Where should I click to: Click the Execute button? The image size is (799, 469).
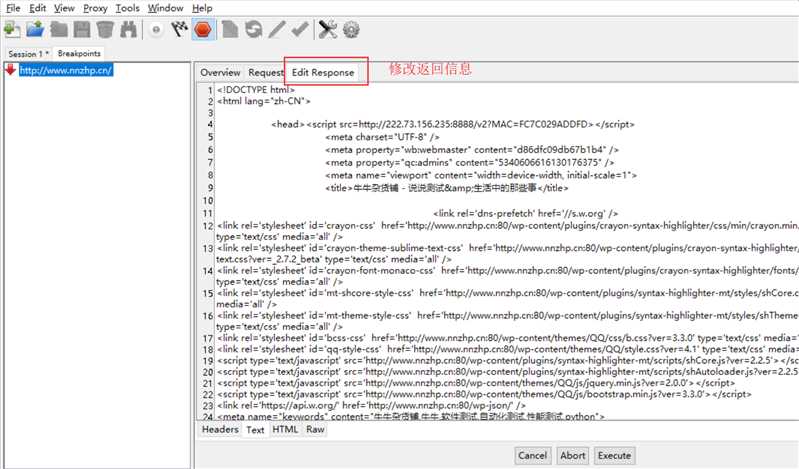tap(614, 455)
